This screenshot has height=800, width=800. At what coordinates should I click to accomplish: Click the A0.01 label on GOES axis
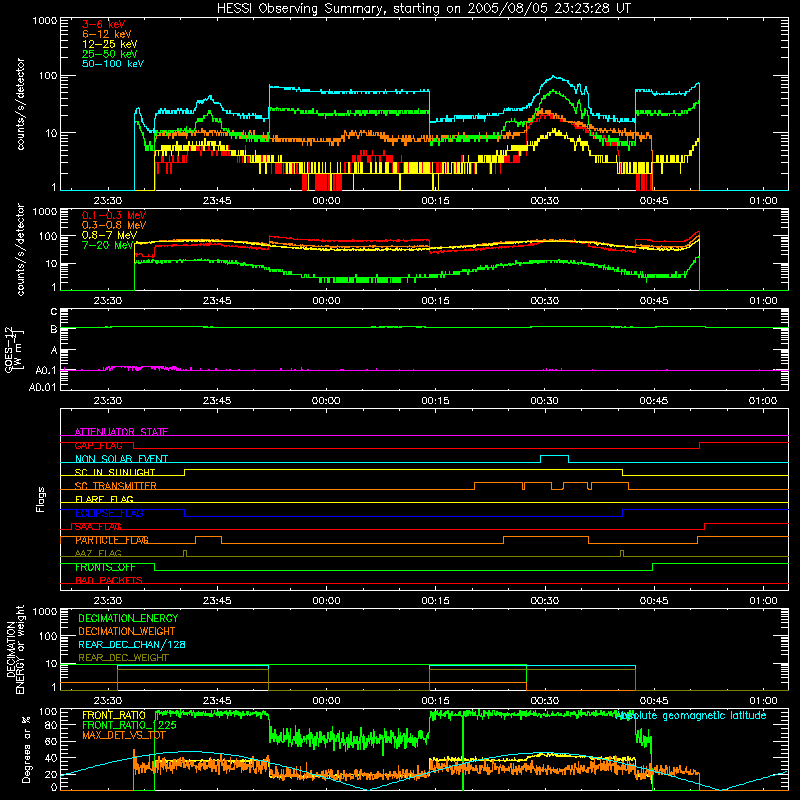(42, 387)
